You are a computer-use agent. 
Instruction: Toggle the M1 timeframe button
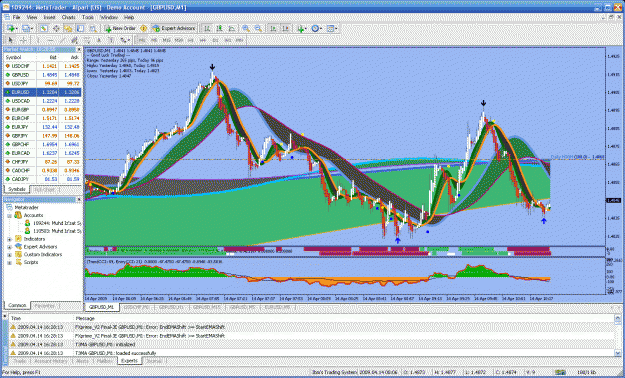coord(142,40)
